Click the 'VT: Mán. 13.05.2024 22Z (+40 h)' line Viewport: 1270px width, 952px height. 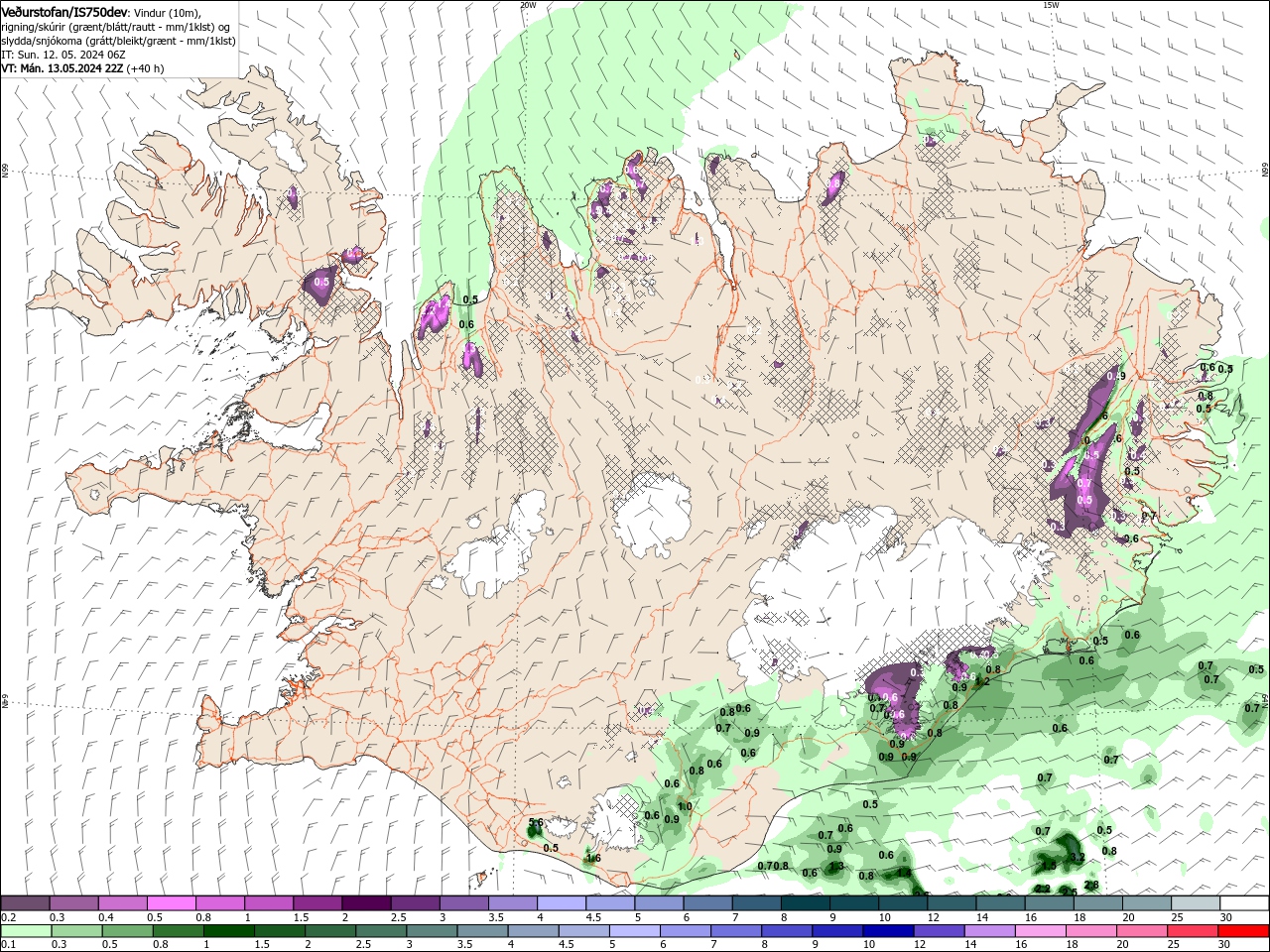83,68
